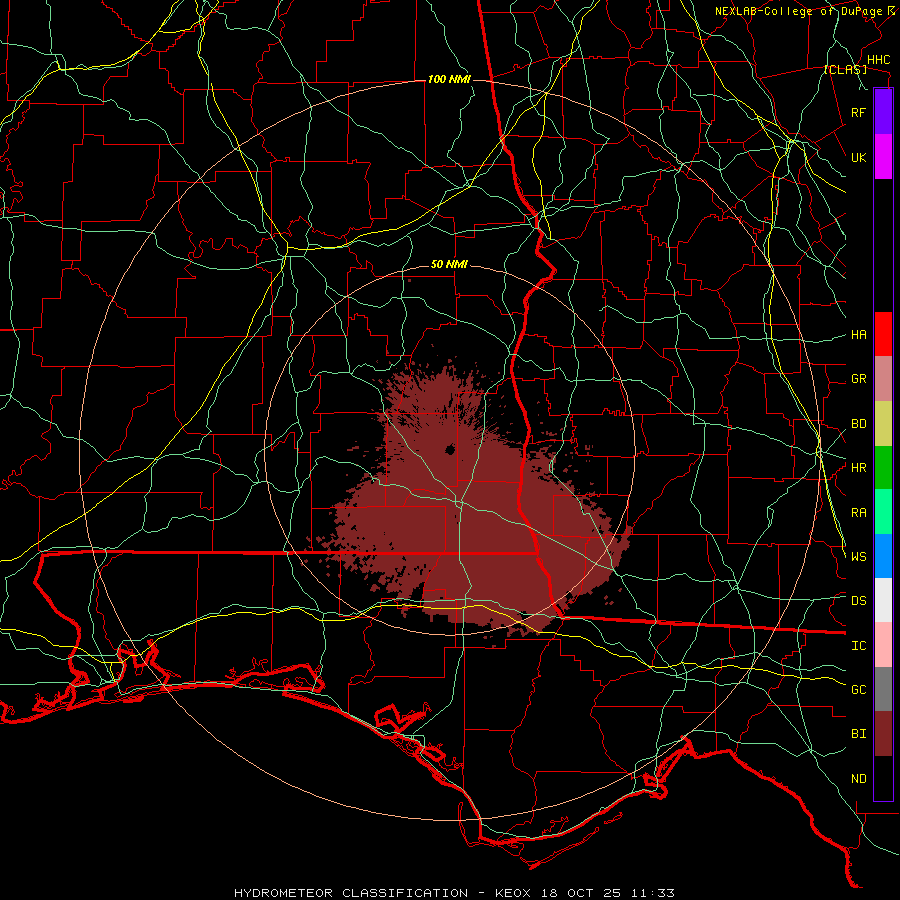Click the HR green legend swatch
The height and width of the screenshot is (900, 900).
pyautogui.click(x=883, y=468)
